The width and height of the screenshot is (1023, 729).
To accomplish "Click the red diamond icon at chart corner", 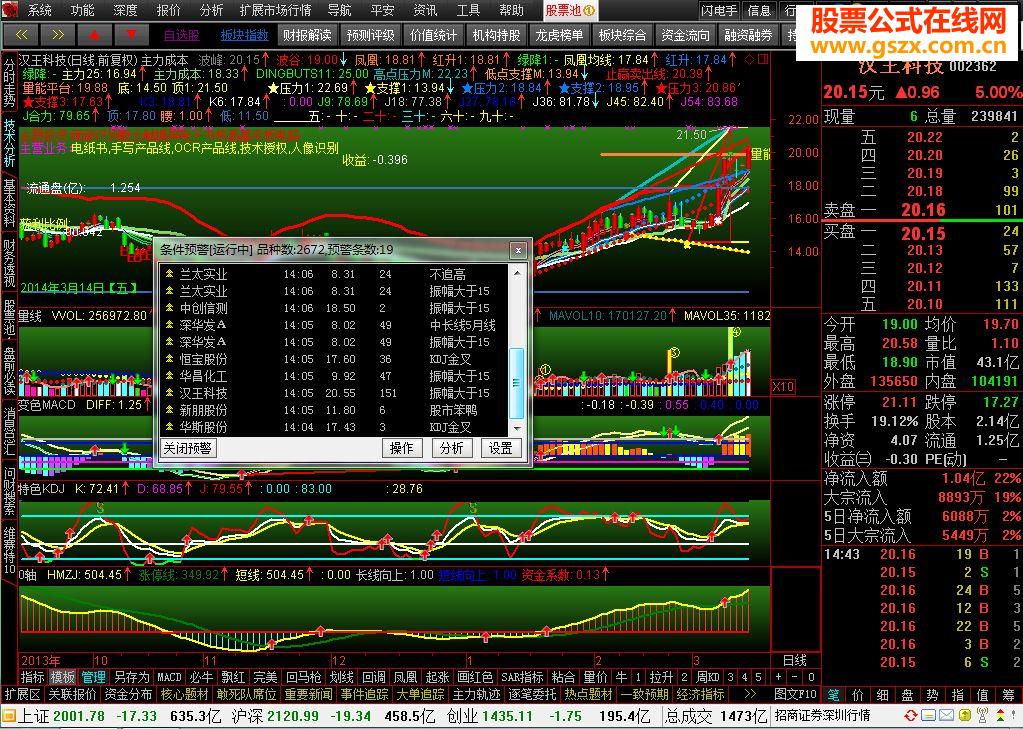I will tap(749, 59).
